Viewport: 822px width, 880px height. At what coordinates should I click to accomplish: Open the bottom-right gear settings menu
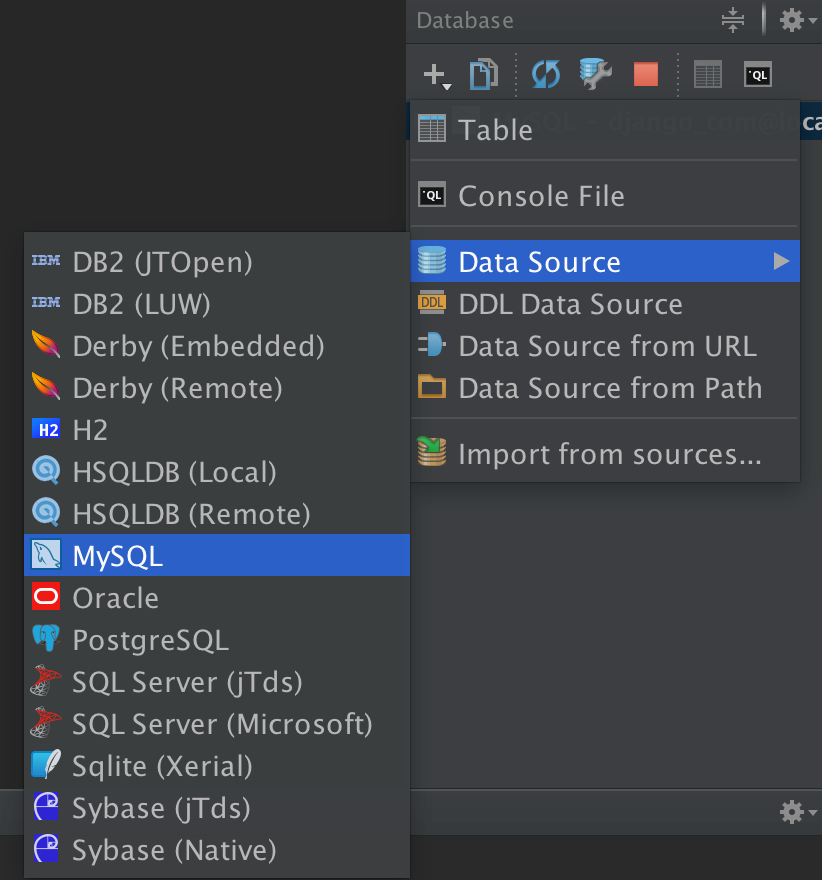pyautogui.click(x=797, y=812)
